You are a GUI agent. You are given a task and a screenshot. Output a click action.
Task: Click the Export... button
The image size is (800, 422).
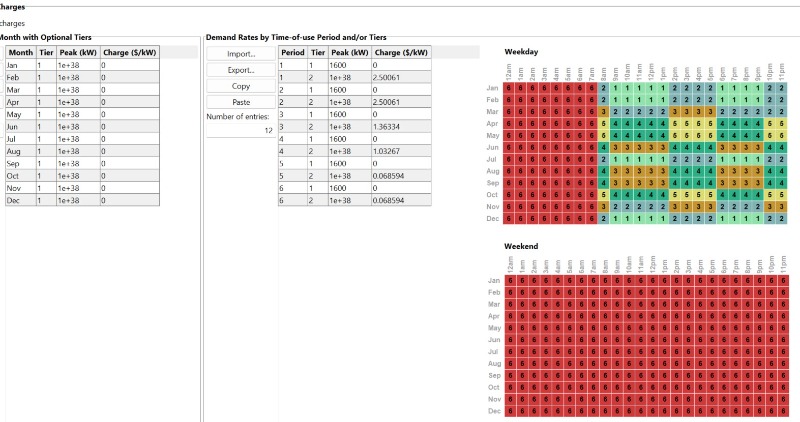(240, 70)
